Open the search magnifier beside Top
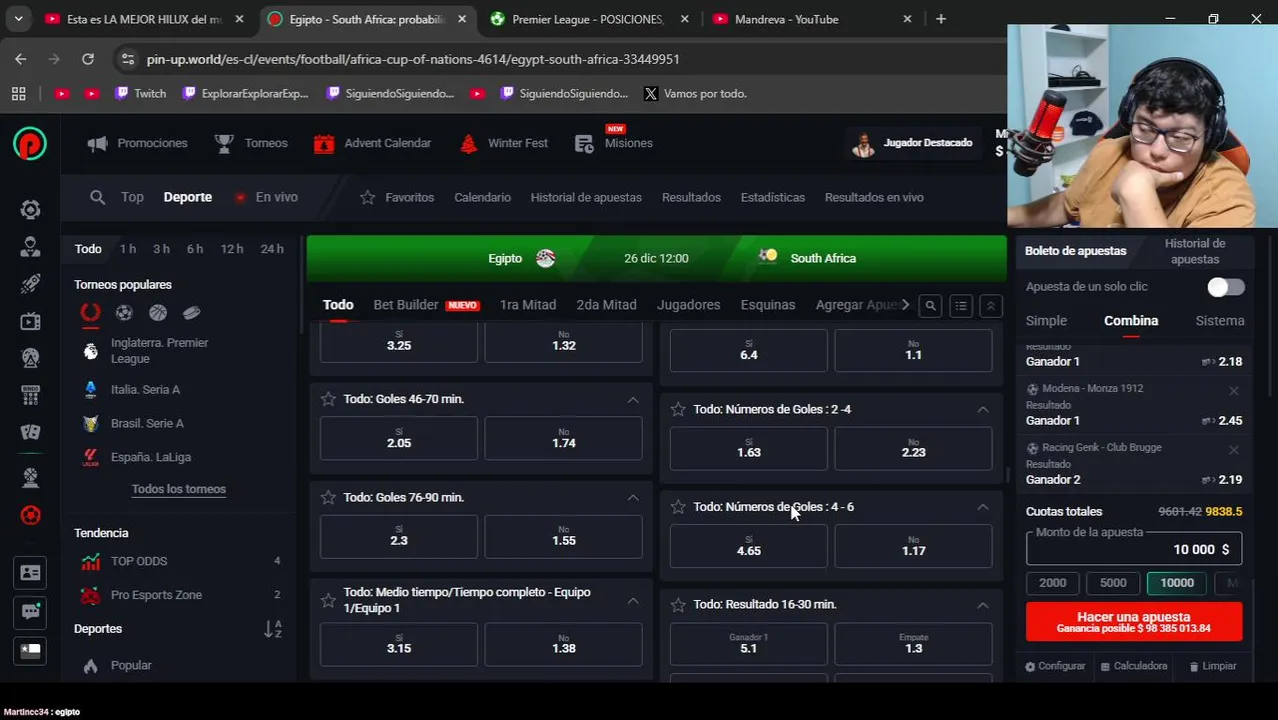 [x=97, y=197]
